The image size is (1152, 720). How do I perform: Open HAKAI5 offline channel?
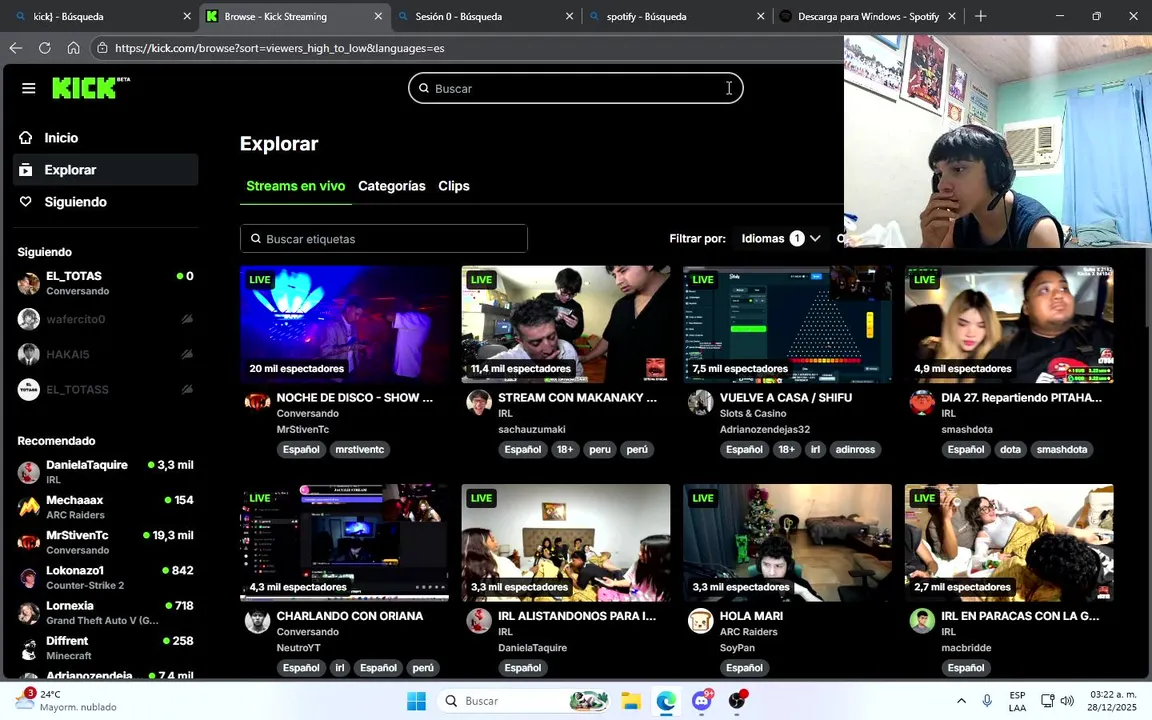(105, 354)
